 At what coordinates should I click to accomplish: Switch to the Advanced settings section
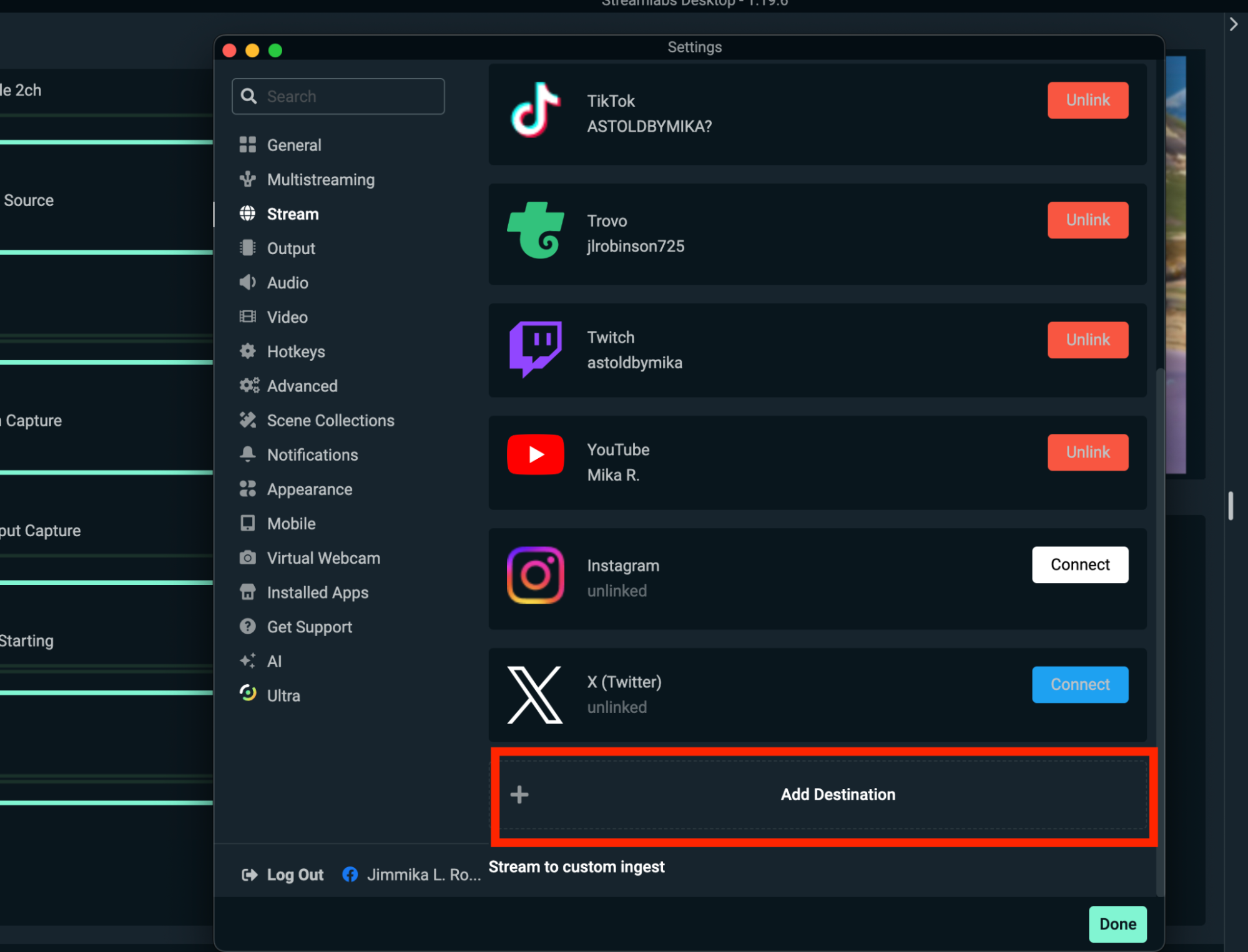[302, 386]
